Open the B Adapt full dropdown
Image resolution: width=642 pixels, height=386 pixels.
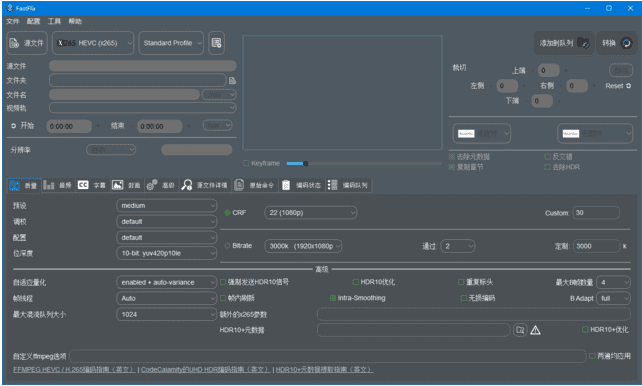tap(613, 298)
